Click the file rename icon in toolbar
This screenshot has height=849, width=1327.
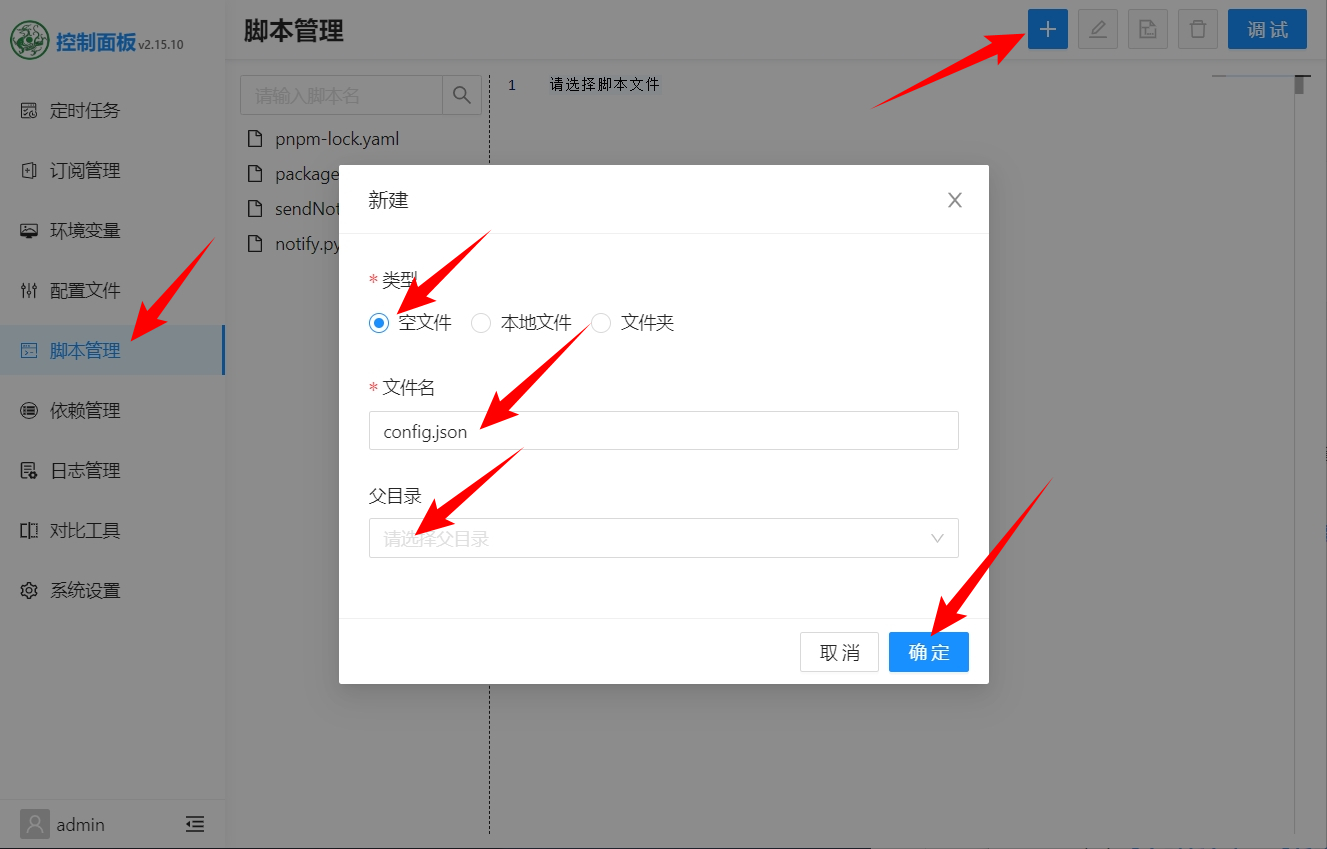click(1147, 29)
